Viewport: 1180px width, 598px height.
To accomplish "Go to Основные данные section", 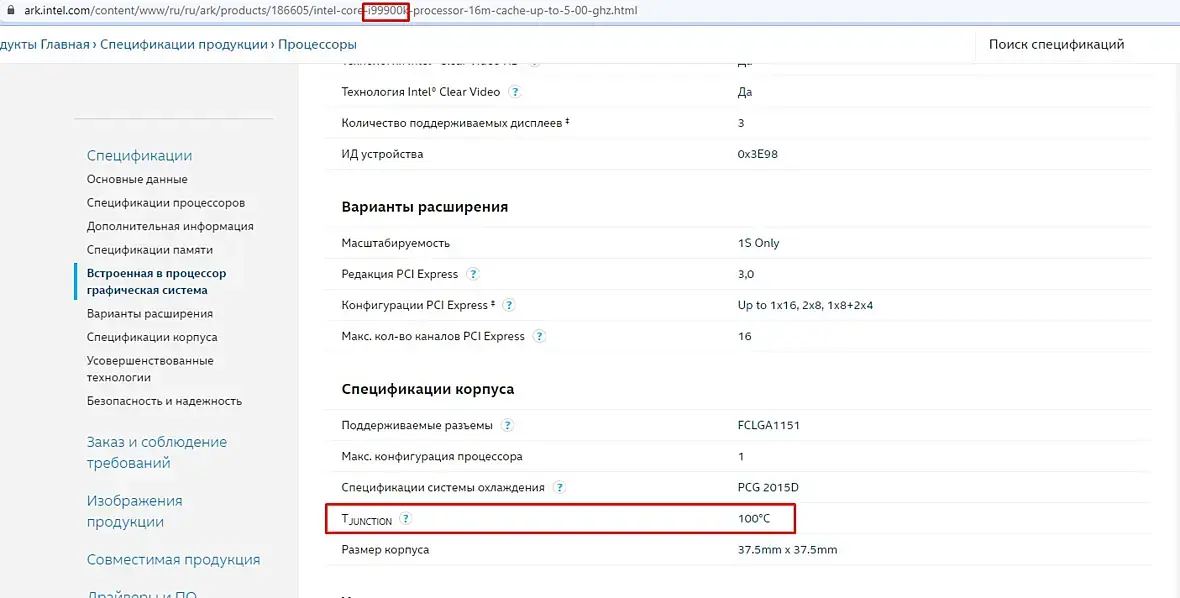I will 137,179.
